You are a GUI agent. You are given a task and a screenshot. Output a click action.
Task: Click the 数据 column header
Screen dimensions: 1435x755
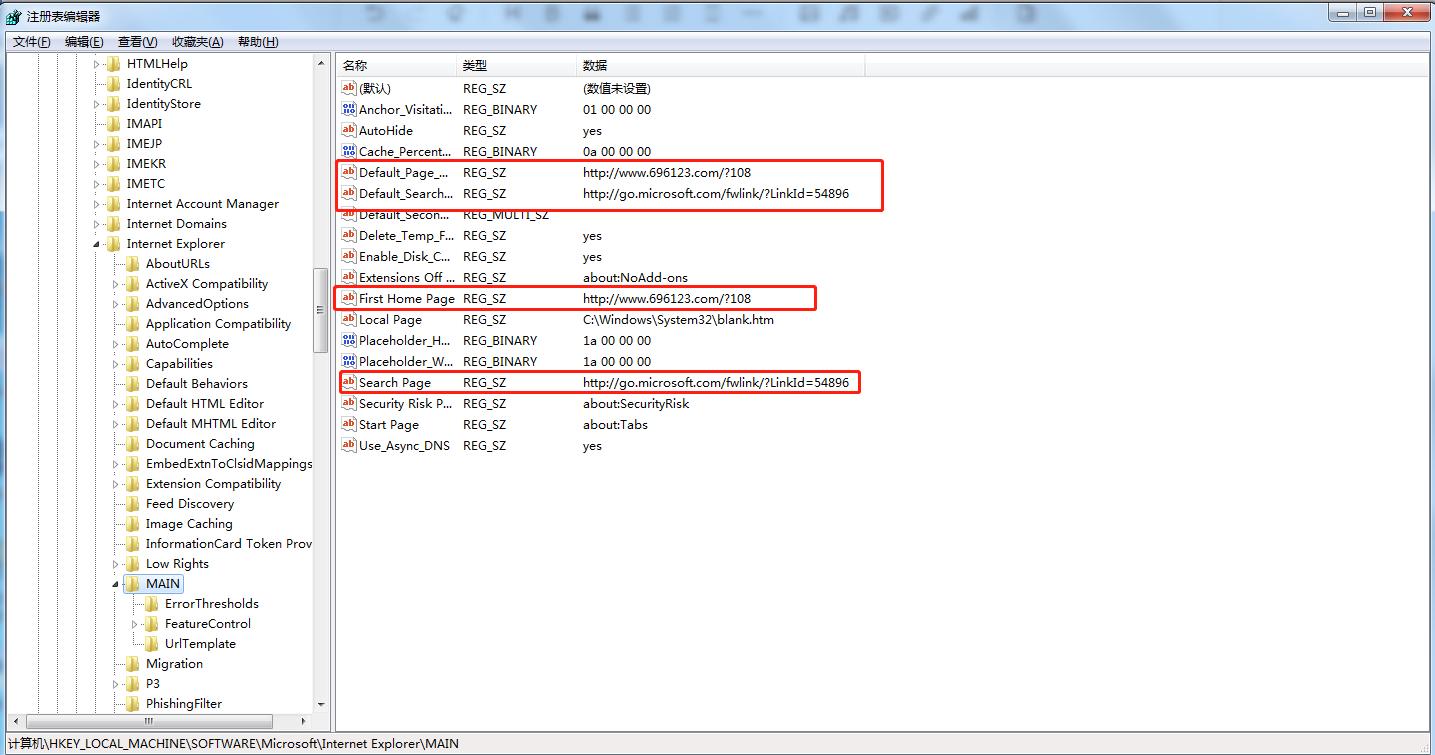(720, 65)
